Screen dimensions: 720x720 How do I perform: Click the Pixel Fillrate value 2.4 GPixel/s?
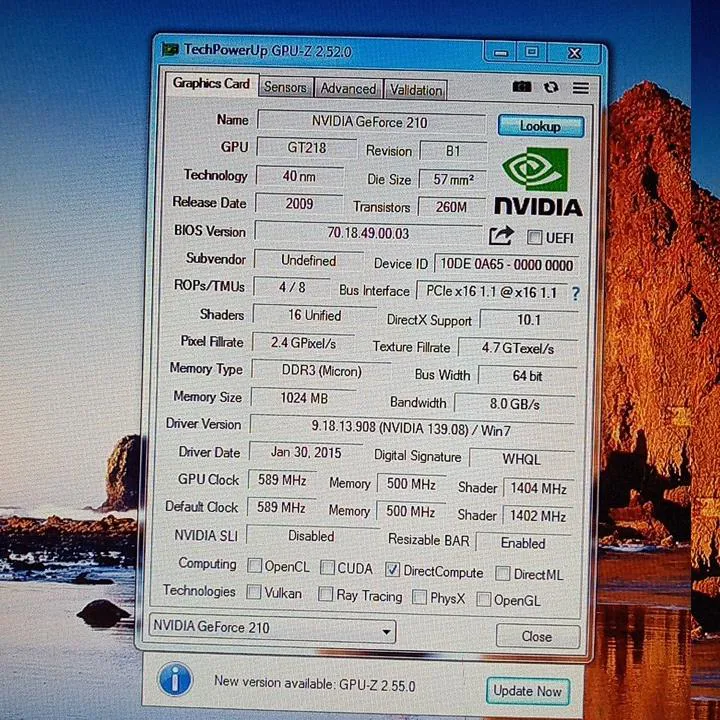(x=303, y=343)
